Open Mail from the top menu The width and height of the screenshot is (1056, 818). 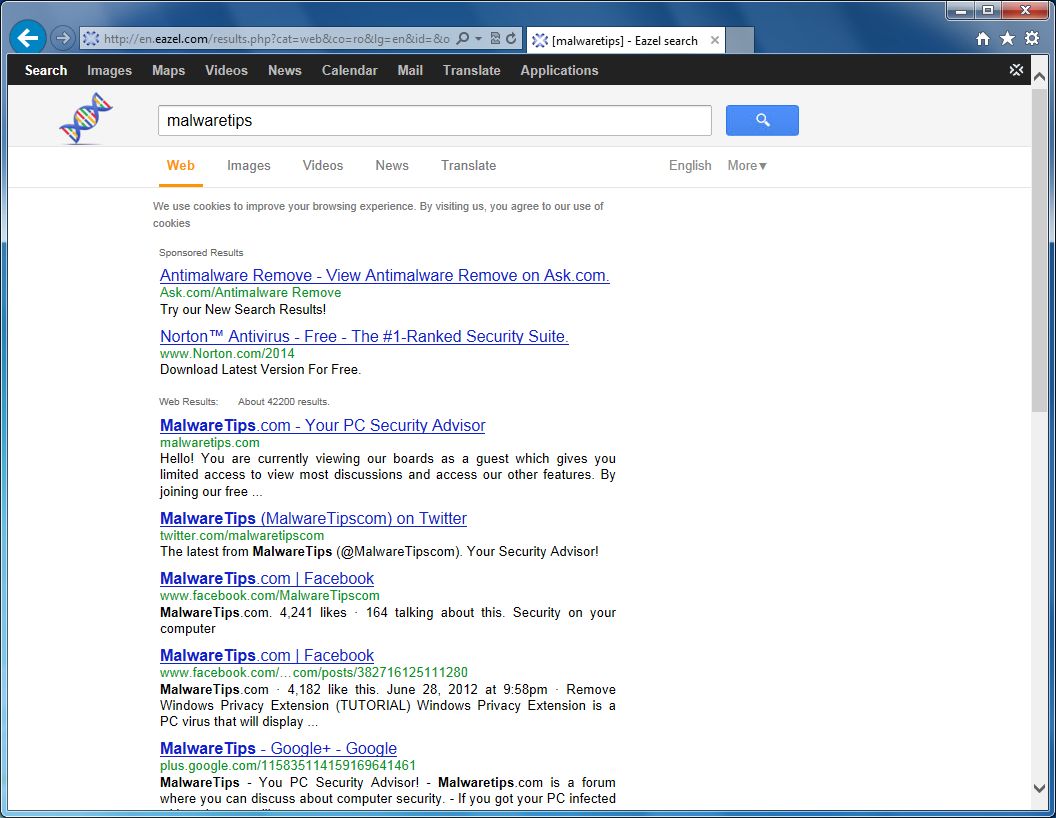410,70
